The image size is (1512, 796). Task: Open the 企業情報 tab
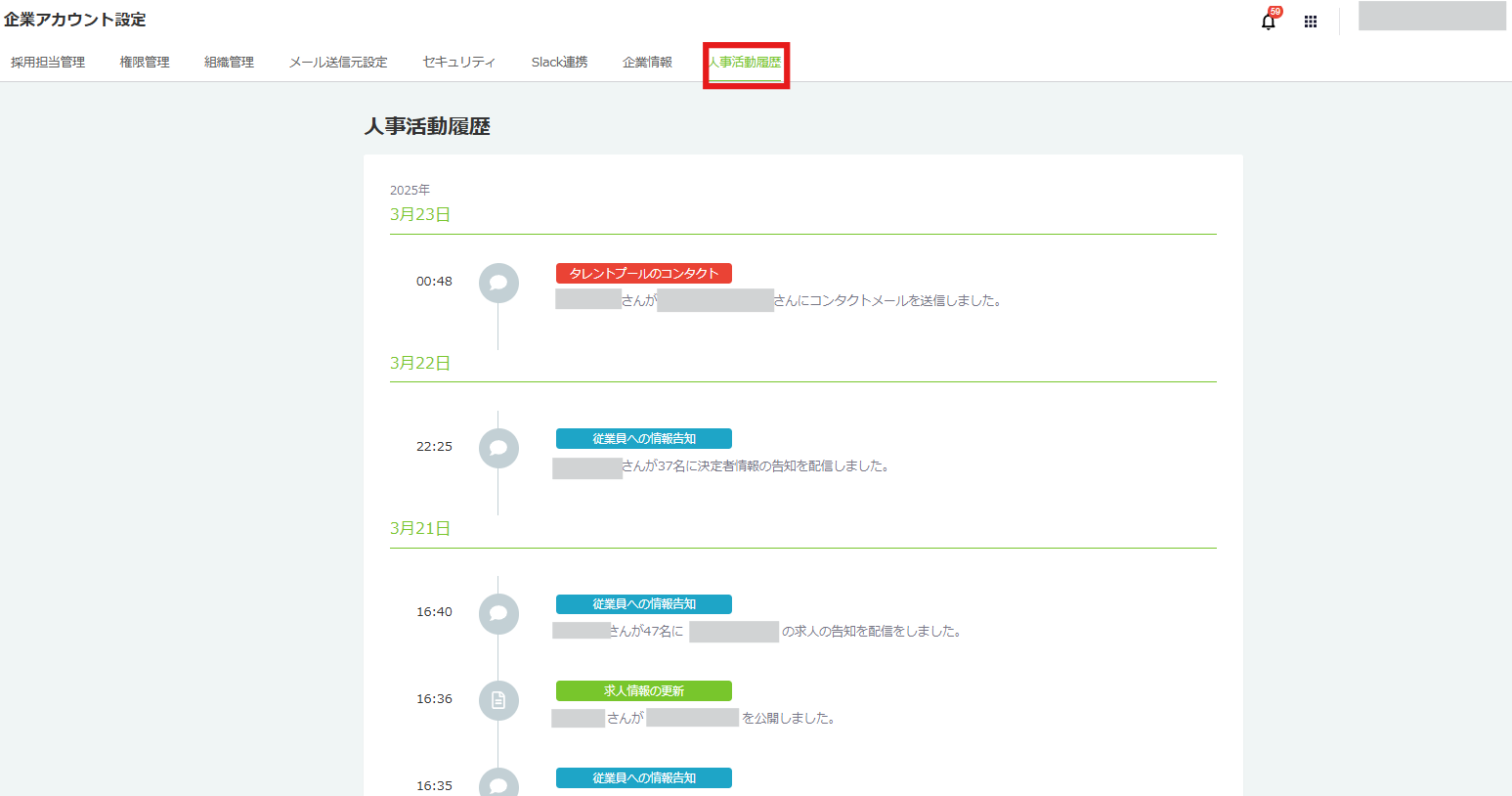[x=647, y=63]
